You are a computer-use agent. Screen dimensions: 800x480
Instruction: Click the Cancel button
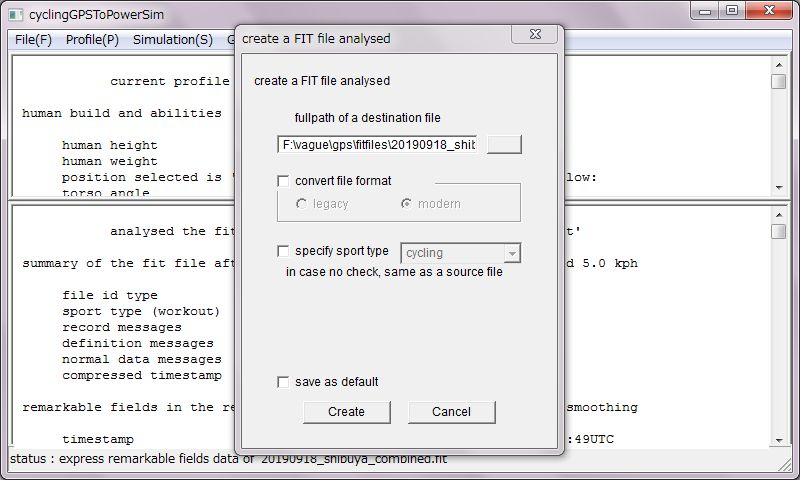click(x=452, y=412)
